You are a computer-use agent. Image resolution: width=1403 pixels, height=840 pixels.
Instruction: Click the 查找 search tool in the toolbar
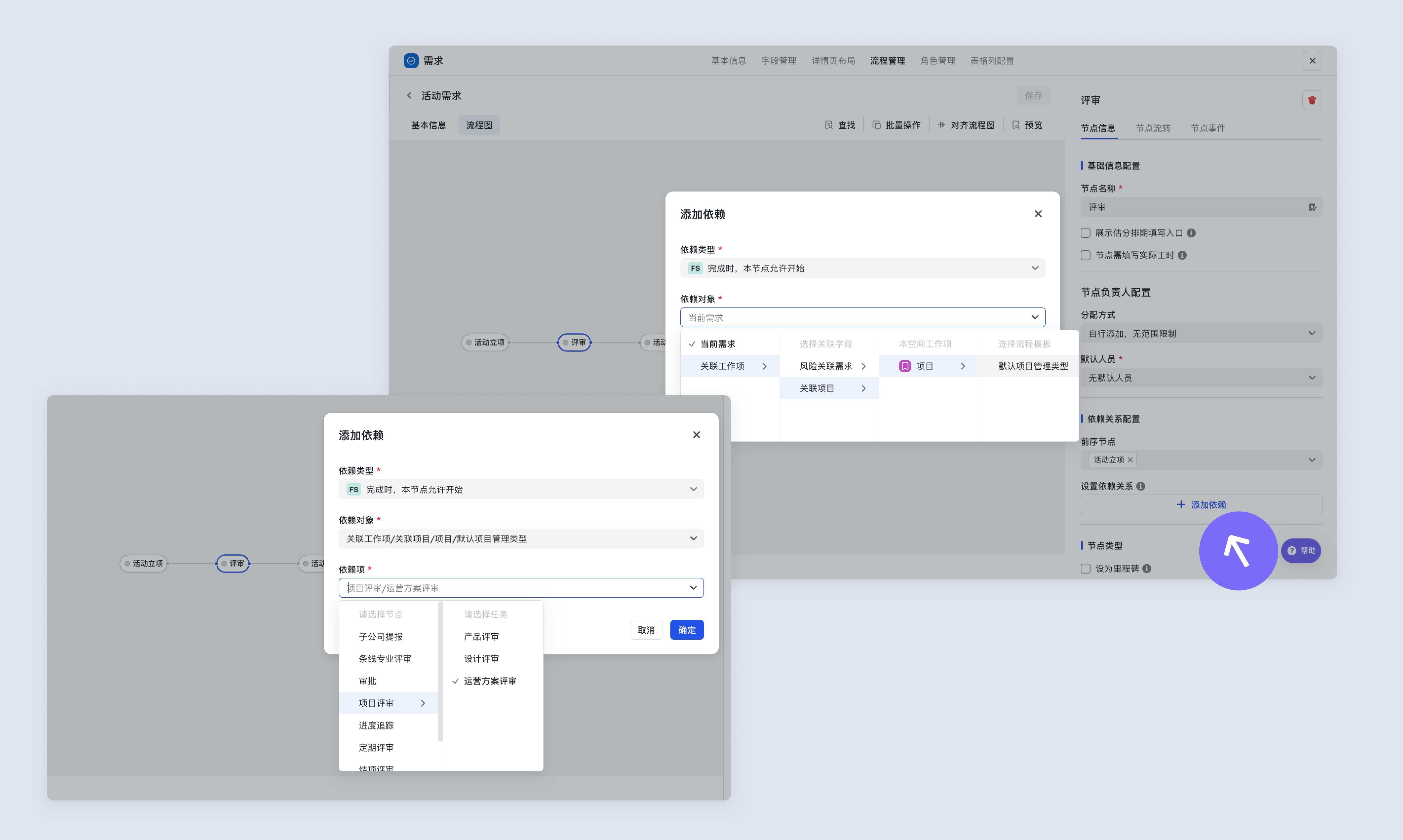coord(840,125)
